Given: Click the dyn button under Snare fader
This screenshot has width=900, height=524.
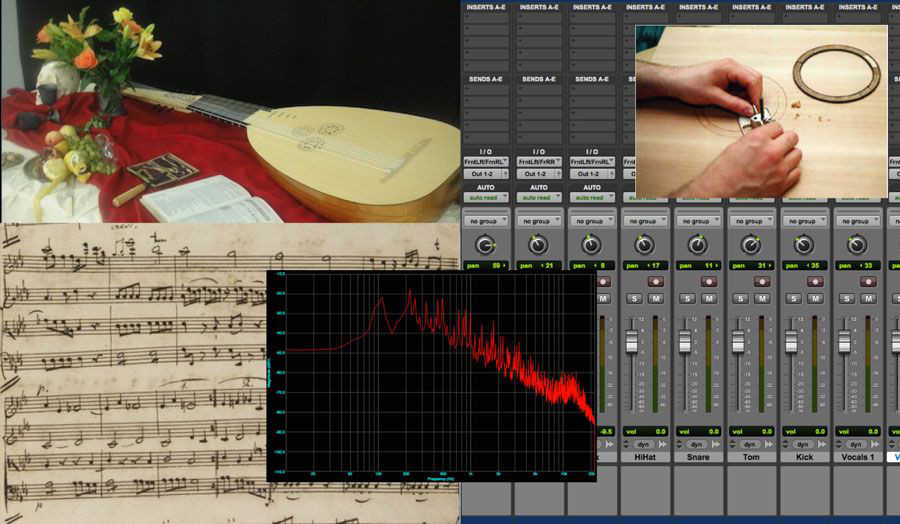Looking at the screenshot, I should click(697, 444).
